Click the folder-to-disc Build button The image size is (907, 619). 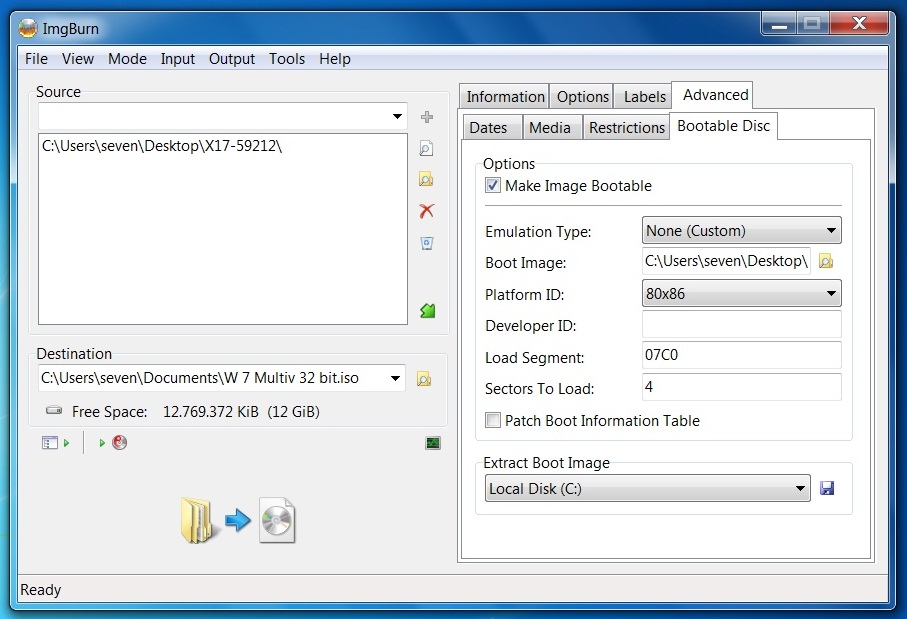point(238,521)
